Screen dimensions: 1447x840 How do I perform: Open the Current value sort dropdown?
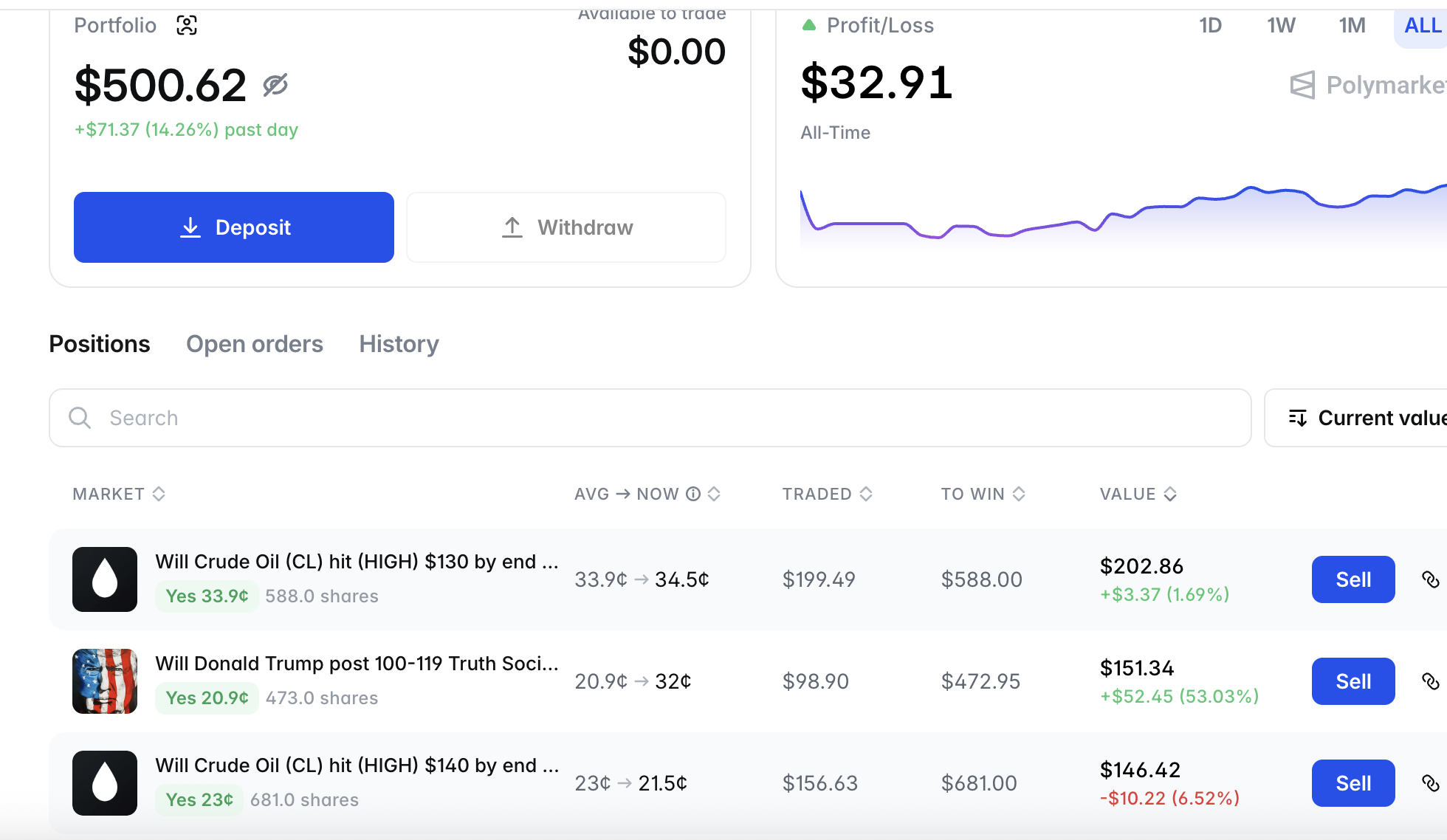(1366, 418)
